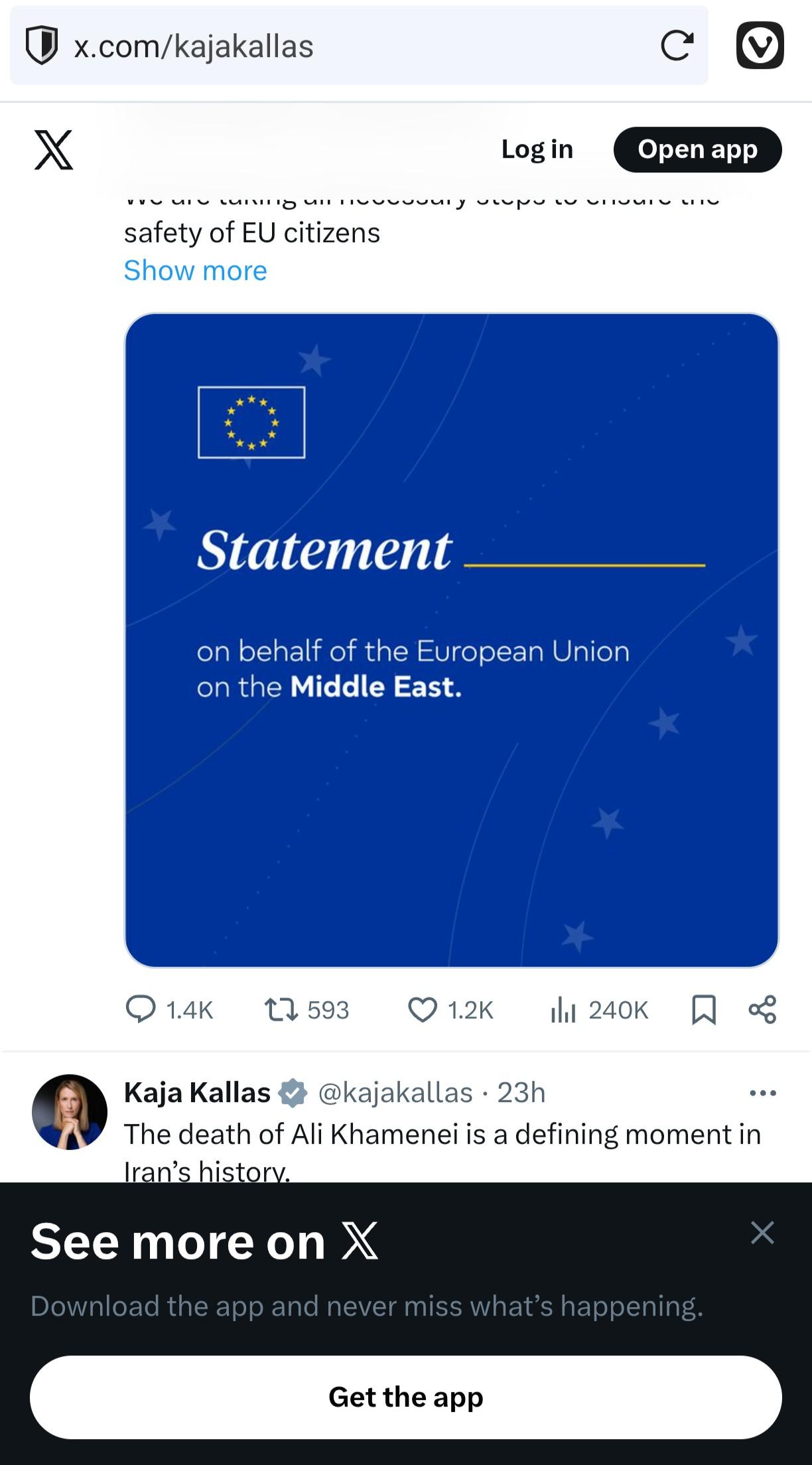
Task: Click the browser shield icon
Action: click(41, 46)
